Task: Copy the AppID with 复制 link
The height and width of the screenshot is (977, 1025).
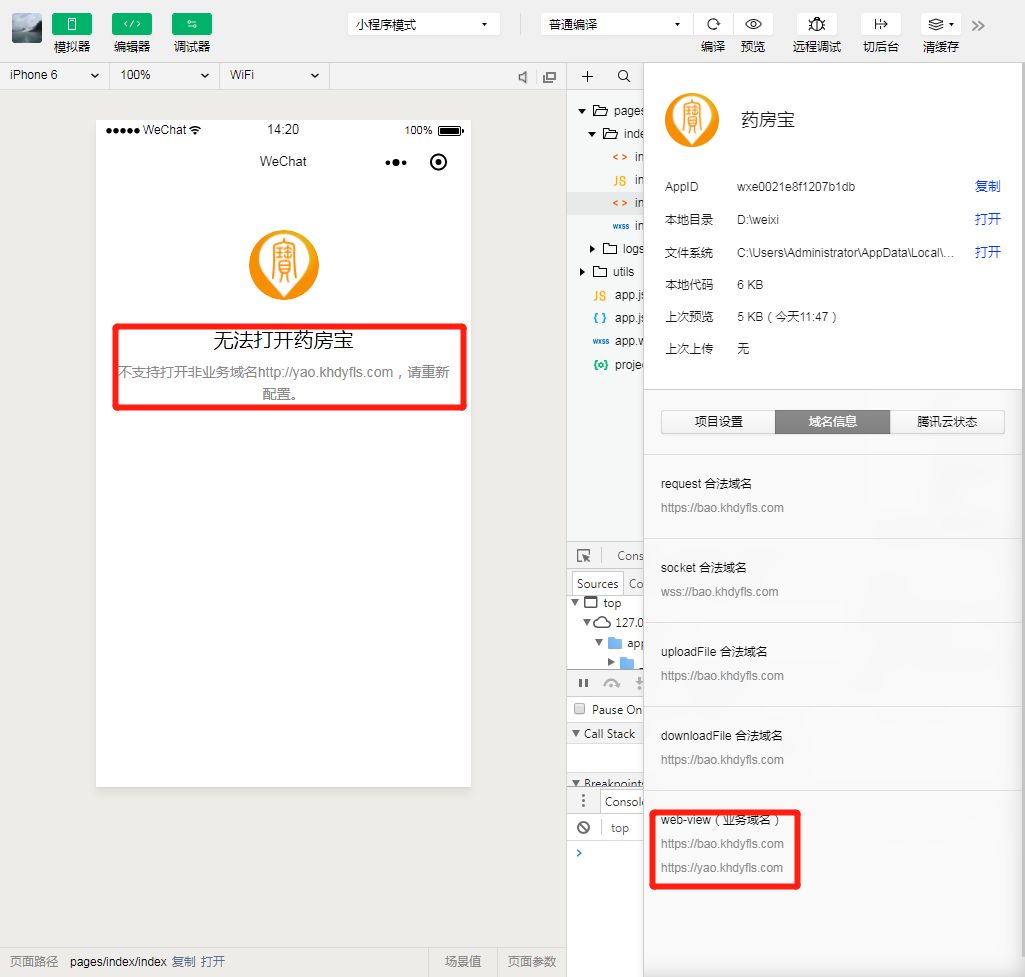Action: 987,186
